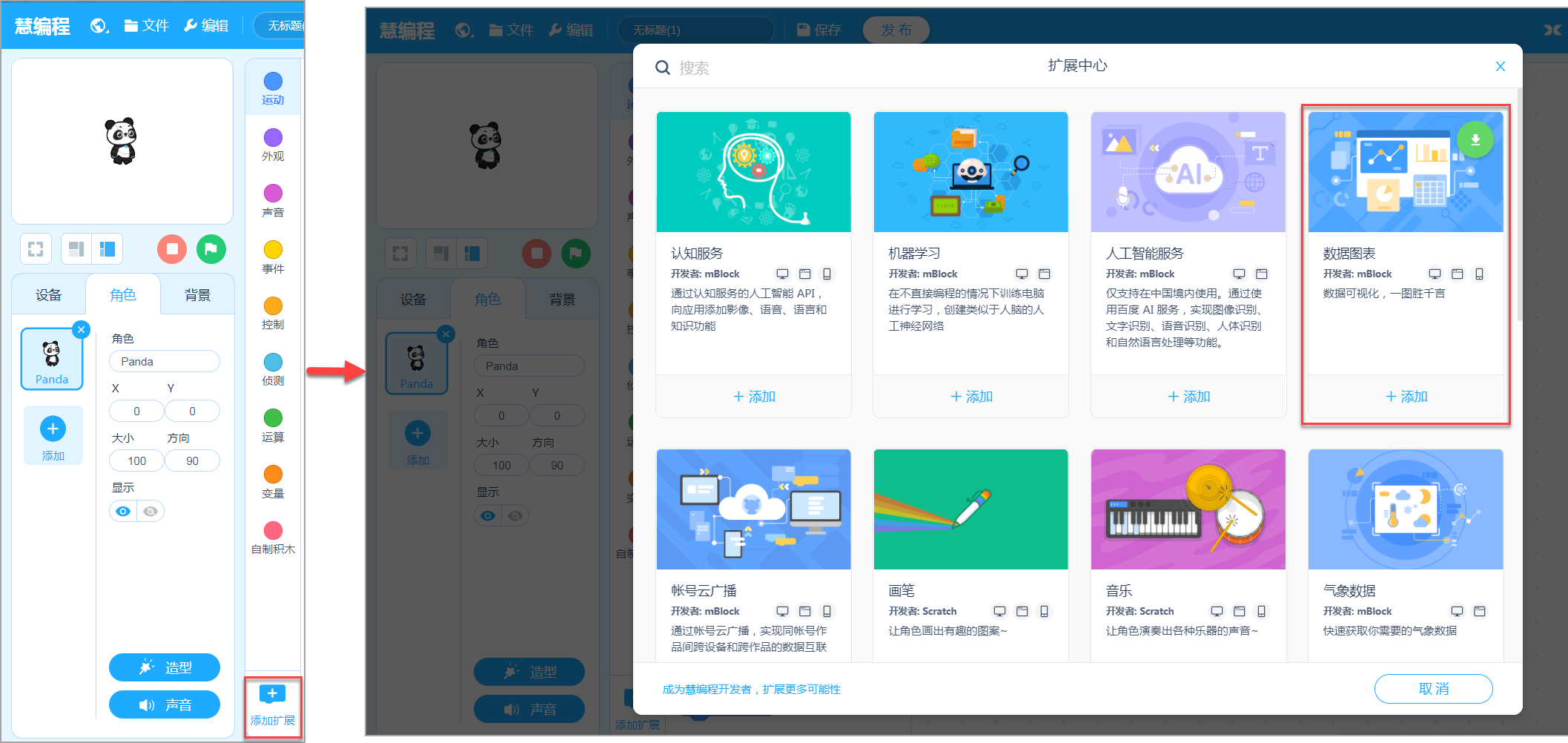Screen dimensions: 1568x743
Task: Add the 认知服务 extension
Action: tap(754, 397)
